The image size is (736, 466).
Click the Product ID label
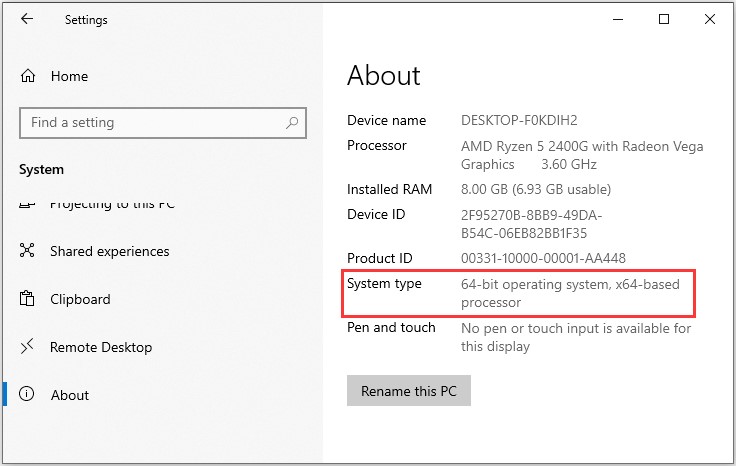[x=379, y=258]
